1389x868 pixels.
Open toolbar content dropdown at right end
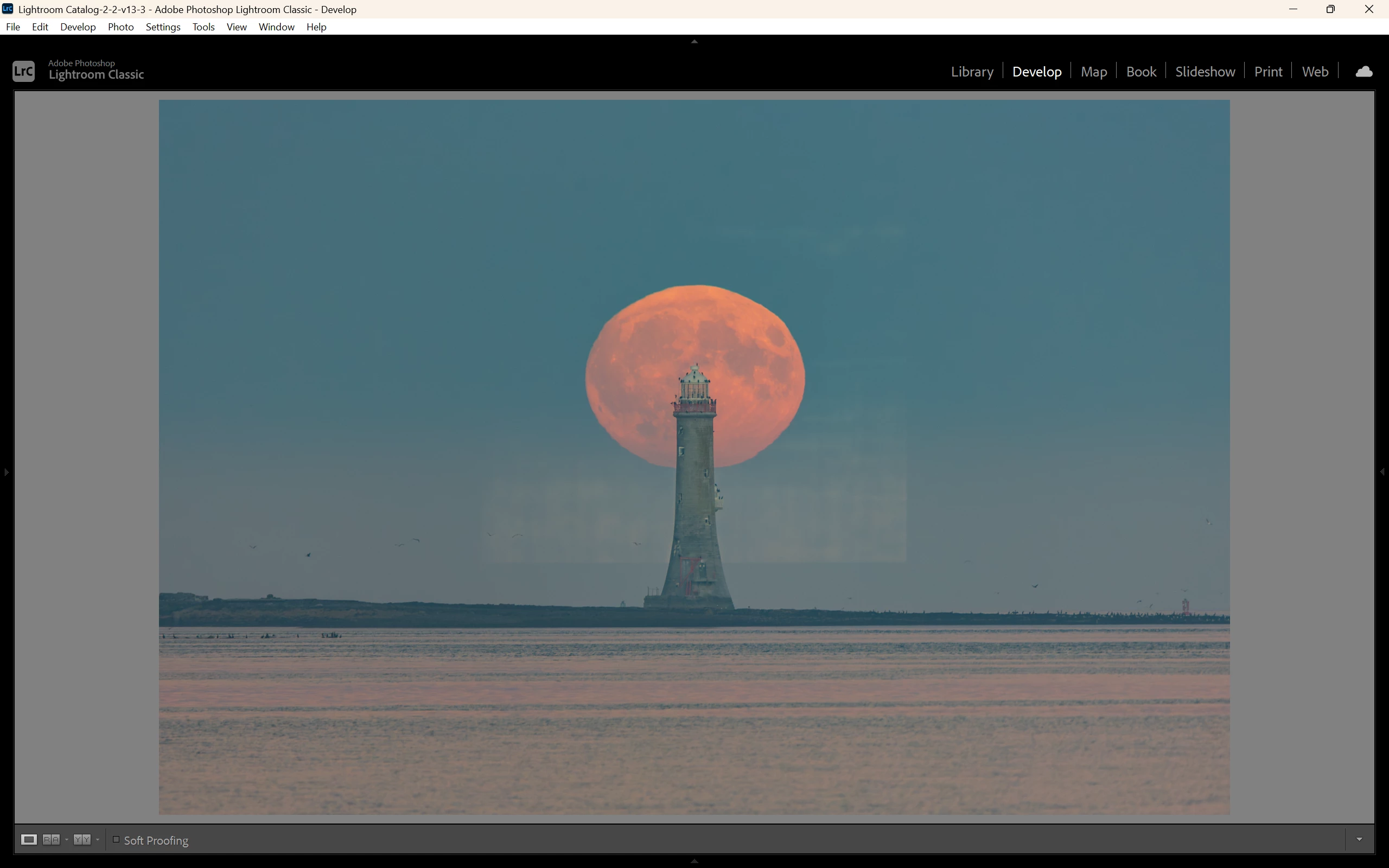click(1359, 839)
